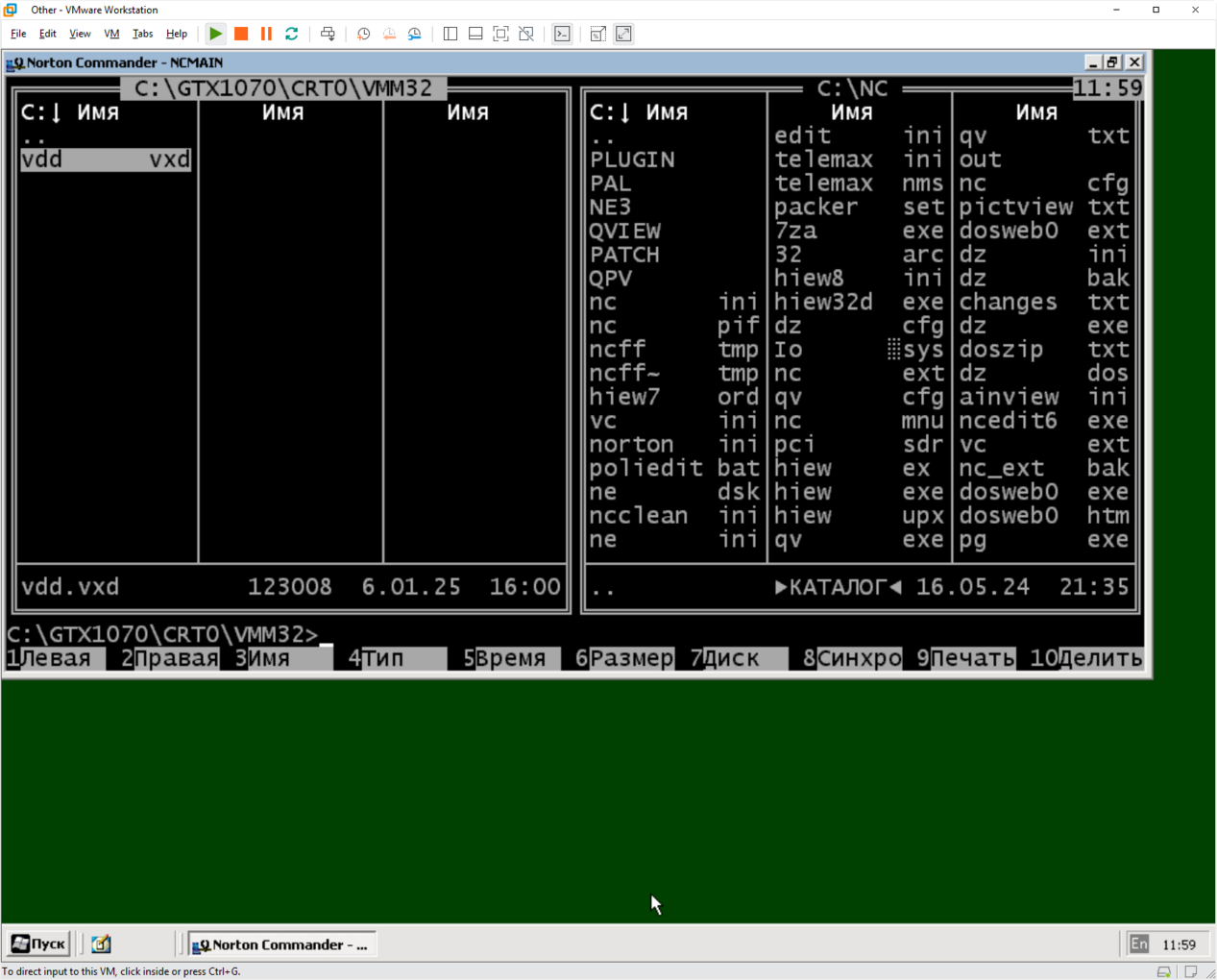This screenshot has width=1217, height=980.
Task: Open the VMware View menu
Action: (x=80, y=34)
